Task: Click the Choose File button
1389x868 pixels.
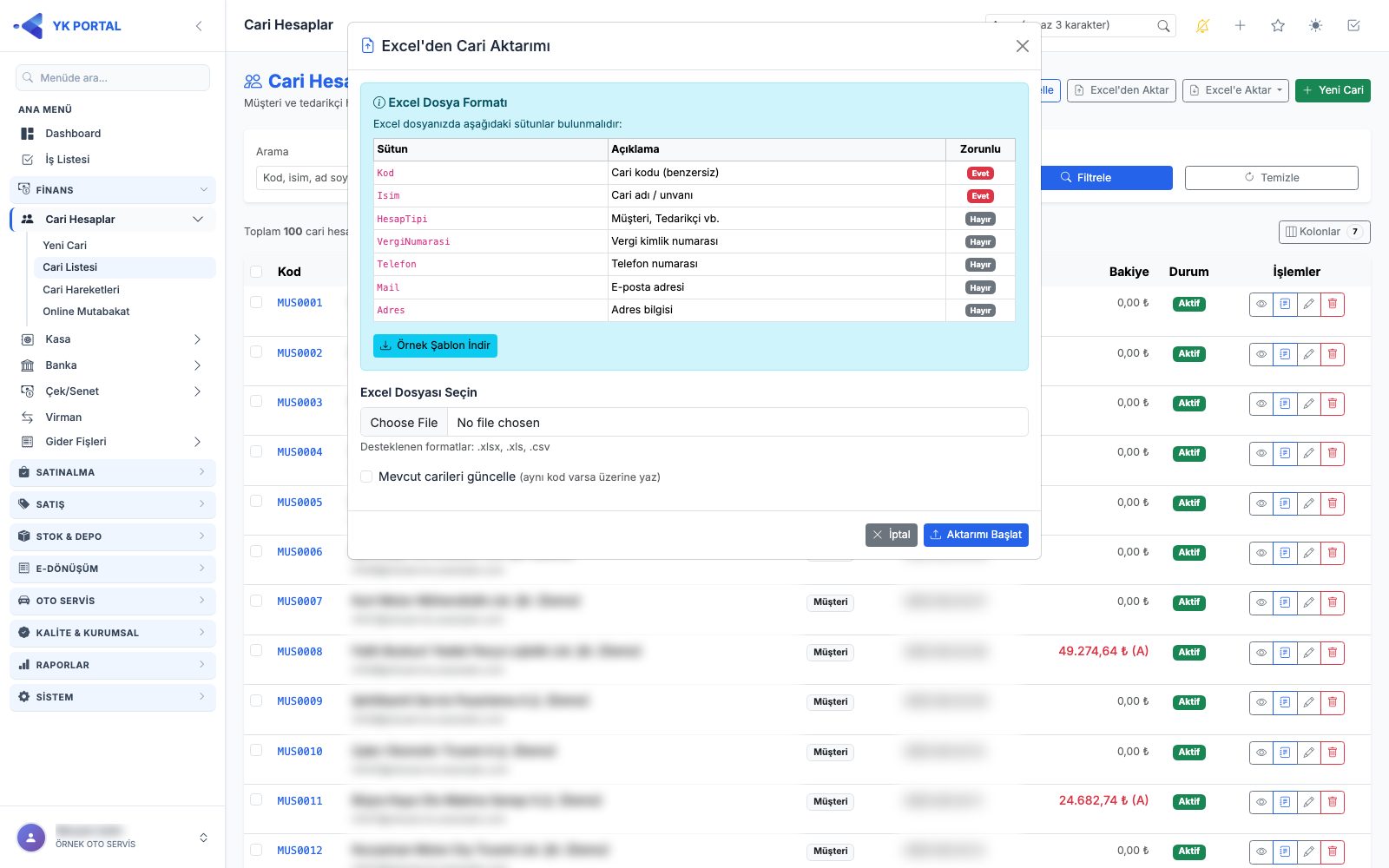Action: pyautogui.click(x=404, y=423)
